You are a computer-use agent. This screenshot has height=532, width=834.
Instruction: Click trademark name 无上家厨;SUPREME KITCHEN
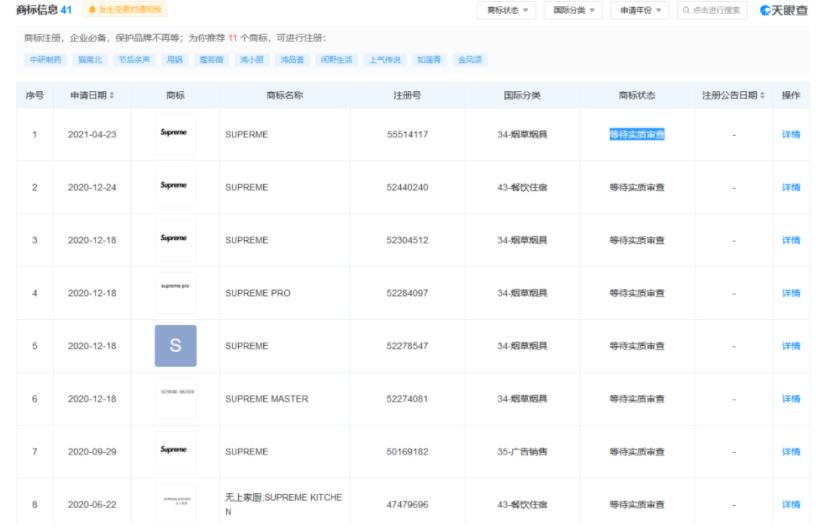click(x=283, y=504)
